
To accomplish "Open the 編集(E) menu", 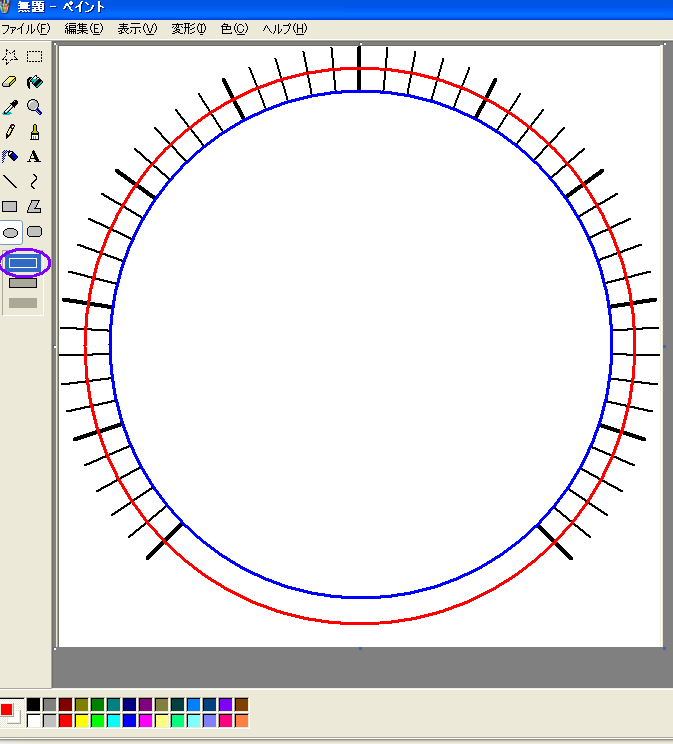I will tap(84, 29).
